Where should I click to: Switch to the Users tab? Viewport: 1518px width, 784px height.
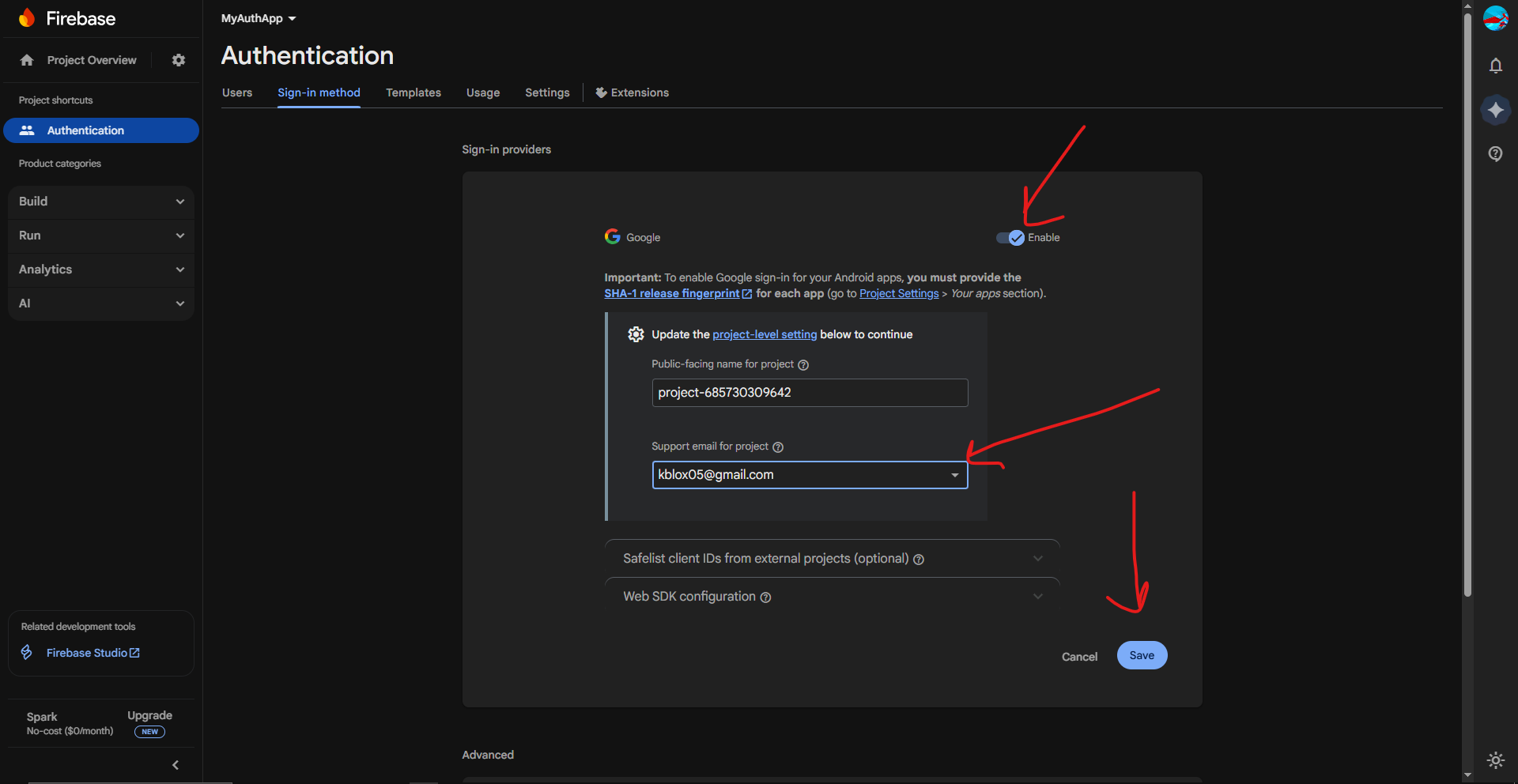click(x=237, y=92)
